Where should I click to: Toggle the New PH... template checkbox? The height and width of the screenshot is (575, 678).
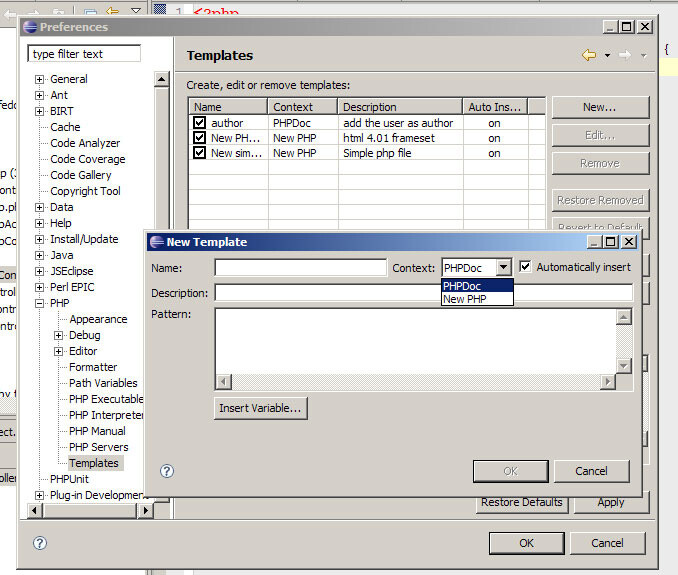click(199, 137)
